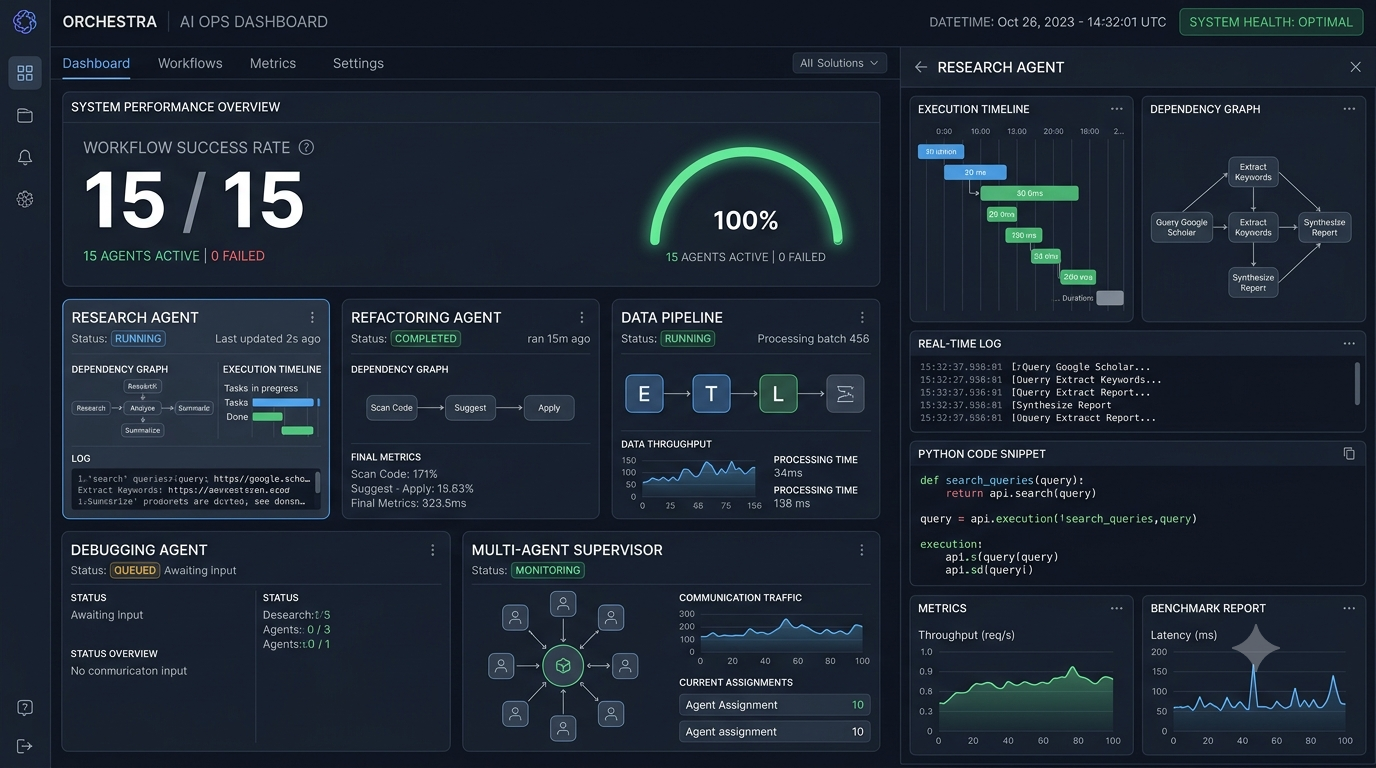This screenshot has height=768, width=1376.
Task: Open Metrics panel options
Action: pyautogui.click(x=1117, y=608)
